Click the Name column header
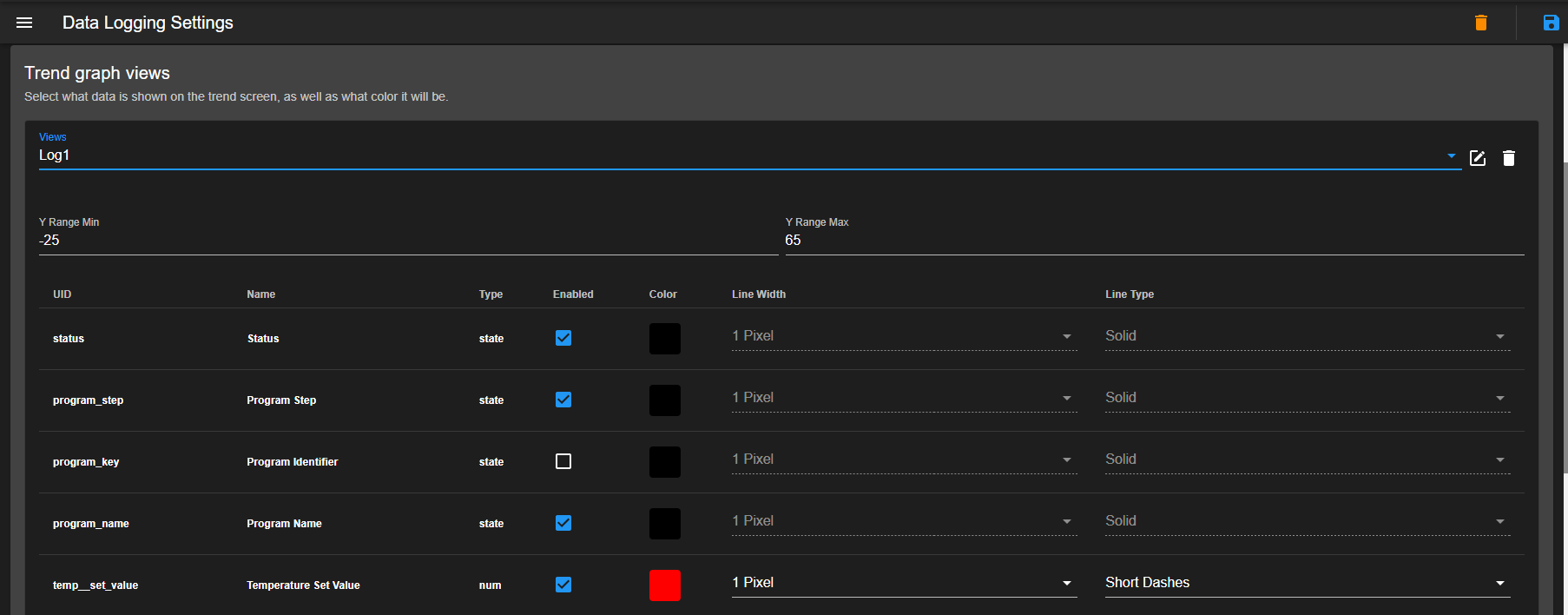The width and height of the screenshot is (1568, 615). (260, 294)
